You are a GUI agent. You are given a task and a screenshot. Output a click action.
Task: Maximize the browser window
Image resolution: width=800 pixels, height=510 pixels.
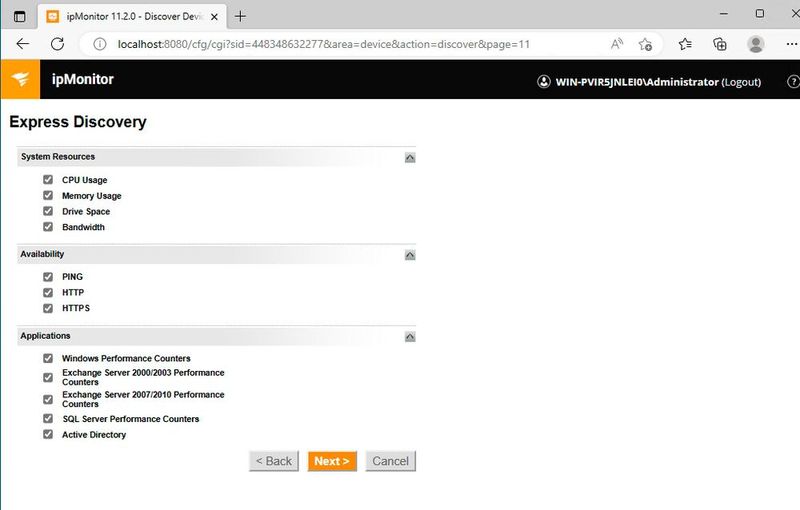[760, 14]
